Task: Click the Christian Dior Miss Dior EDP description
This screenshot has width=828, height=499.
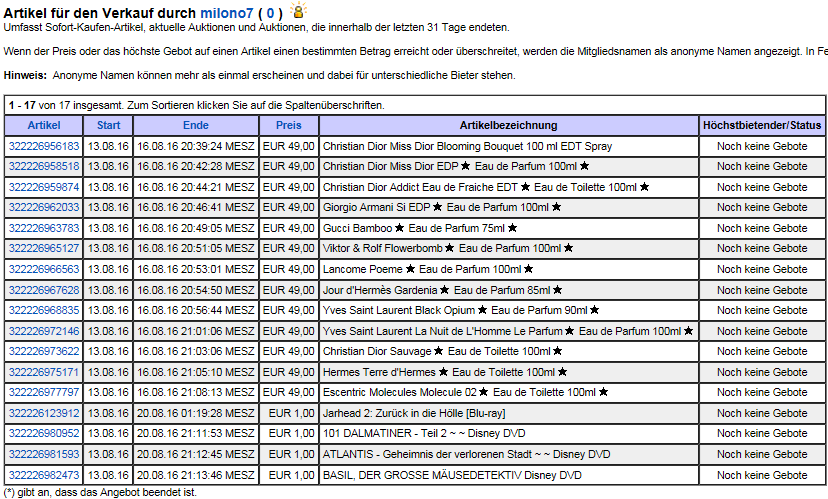Action: pos(456,166)
